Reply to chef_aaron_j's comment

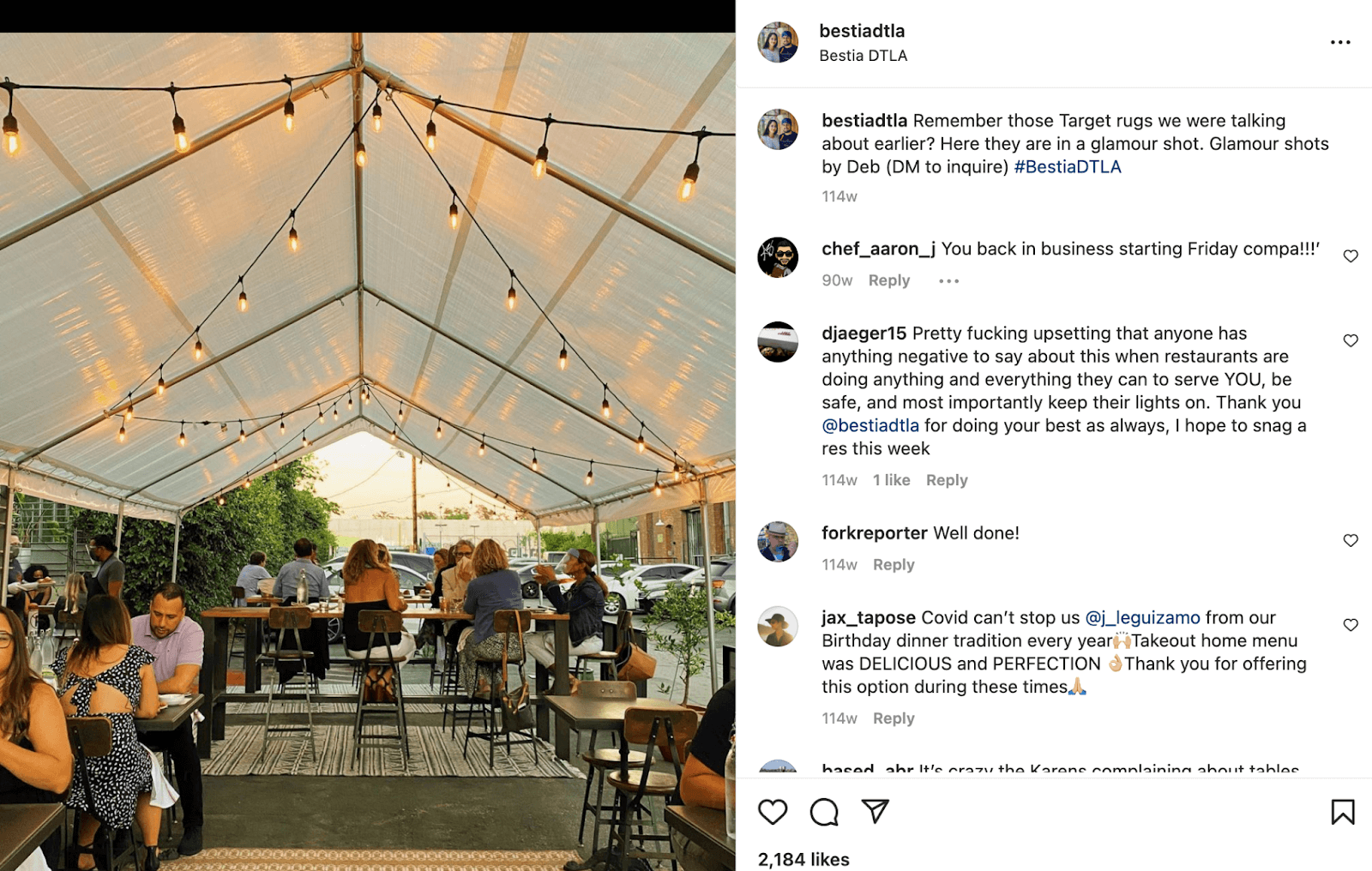coord(889,280)
